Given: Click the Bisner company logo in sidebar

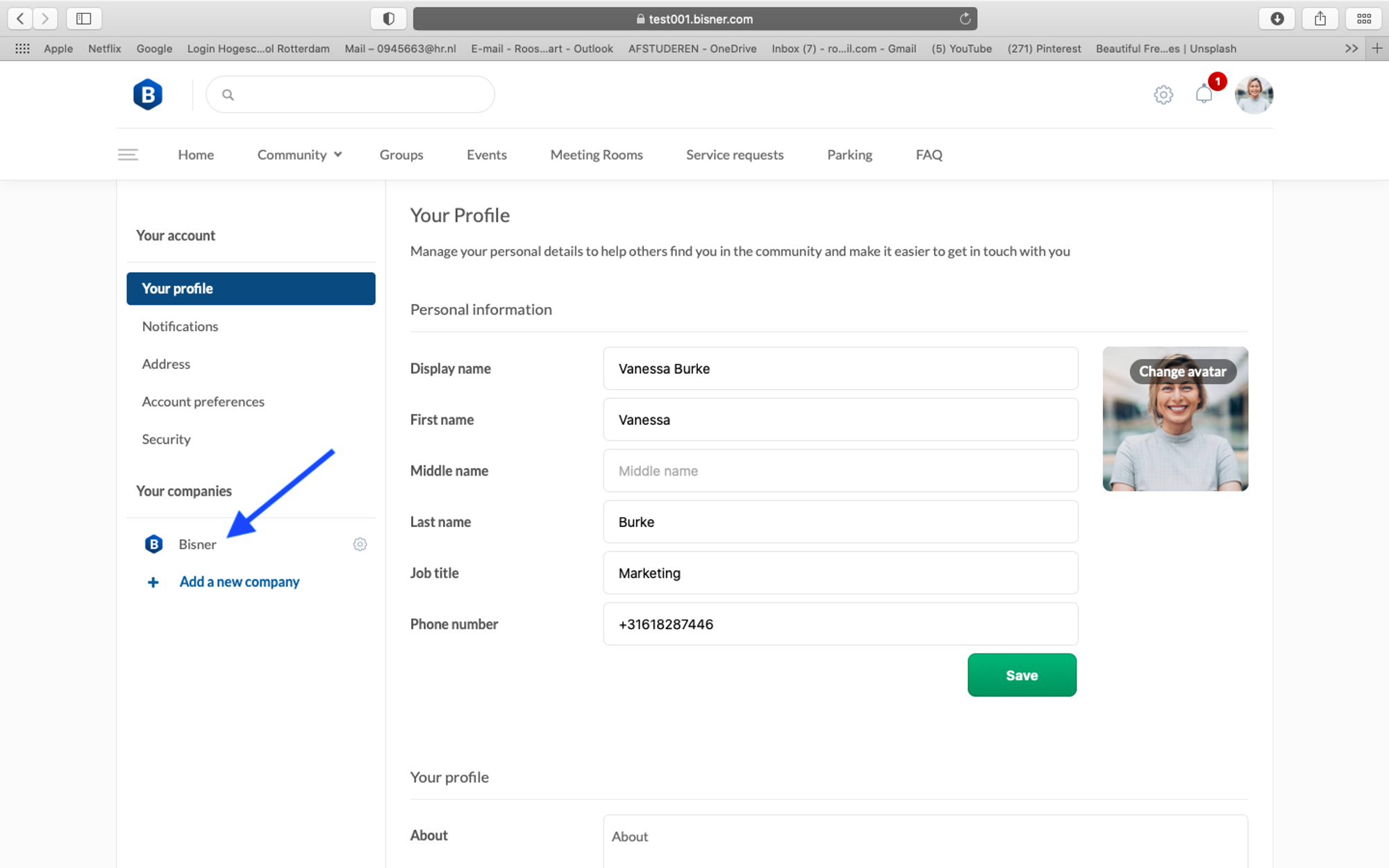Looking at the screenshot, I should (x=153, y=544).
